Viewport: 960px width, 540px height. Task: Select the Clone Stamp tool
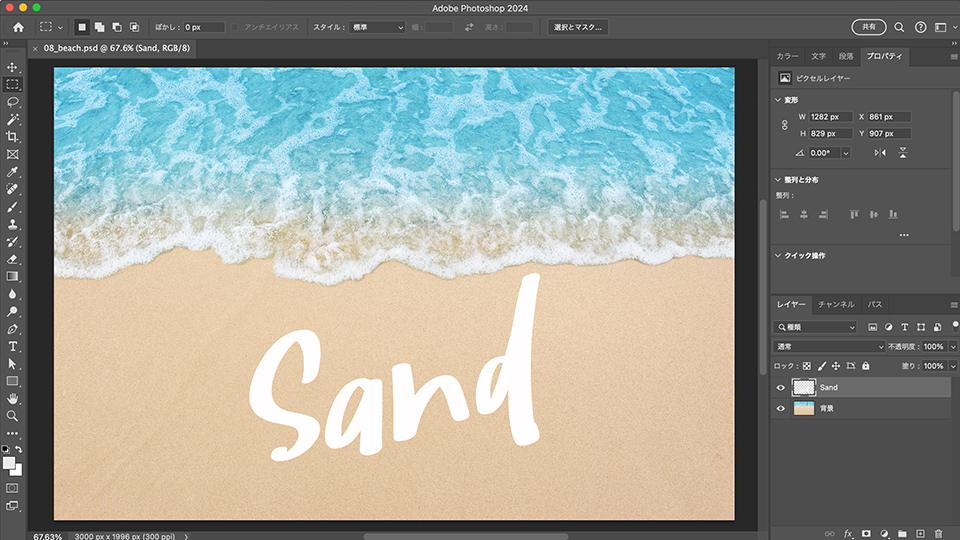click(x=12, y=224)
